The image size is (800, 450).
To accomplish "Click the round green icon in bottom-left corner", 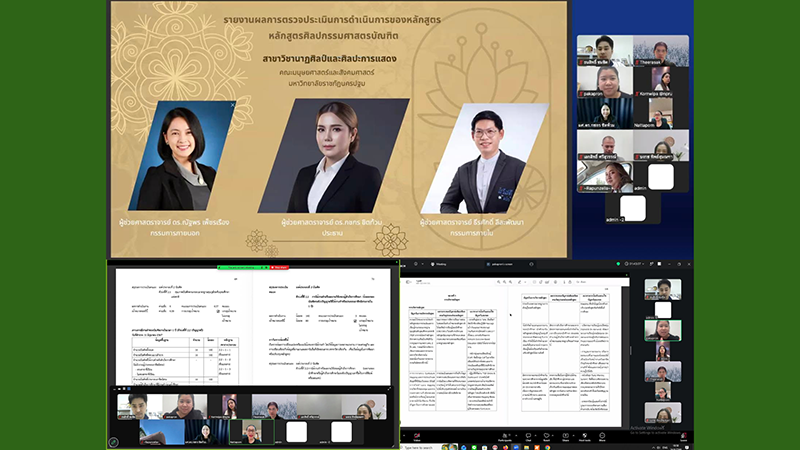I will pyautogui.click(x=113, y=442).
